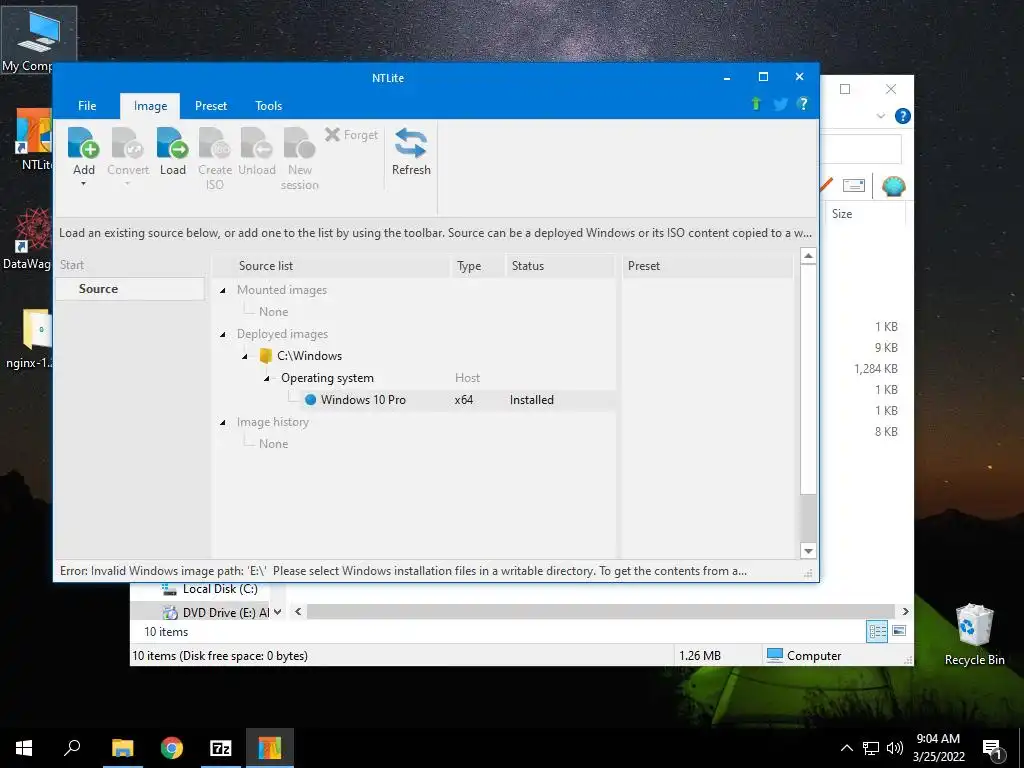Click the NTLite scrollbar down arrow
The height and width of the screenshot is (768, 1024).
click(808, 551)
